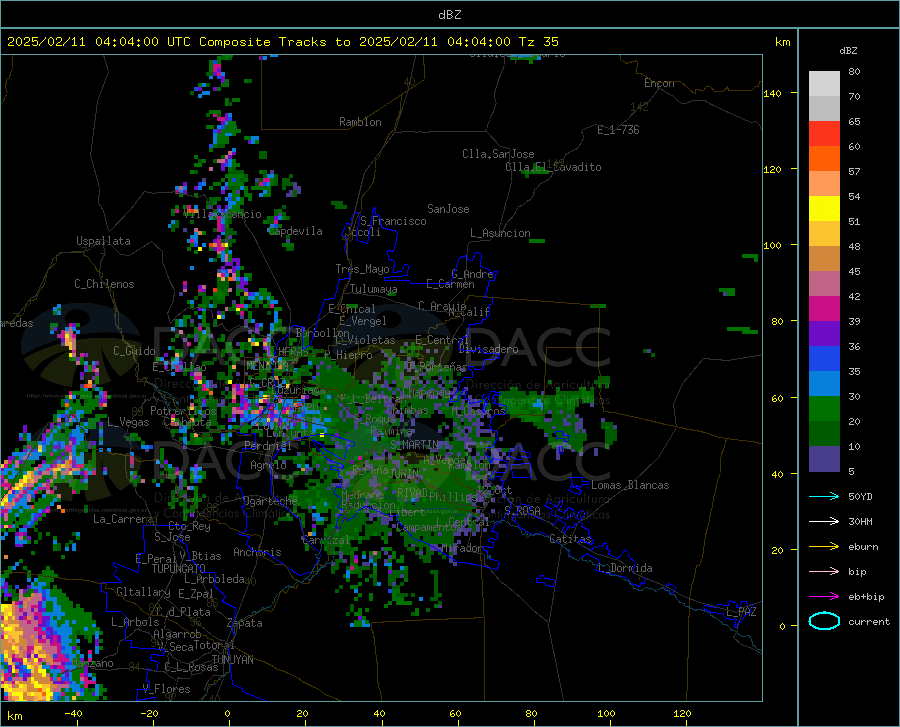The image size is (900, 727).
Task: Click the blue 35–36 dBZ swatch
Action: pyautogui.click(x=824, y=359)
